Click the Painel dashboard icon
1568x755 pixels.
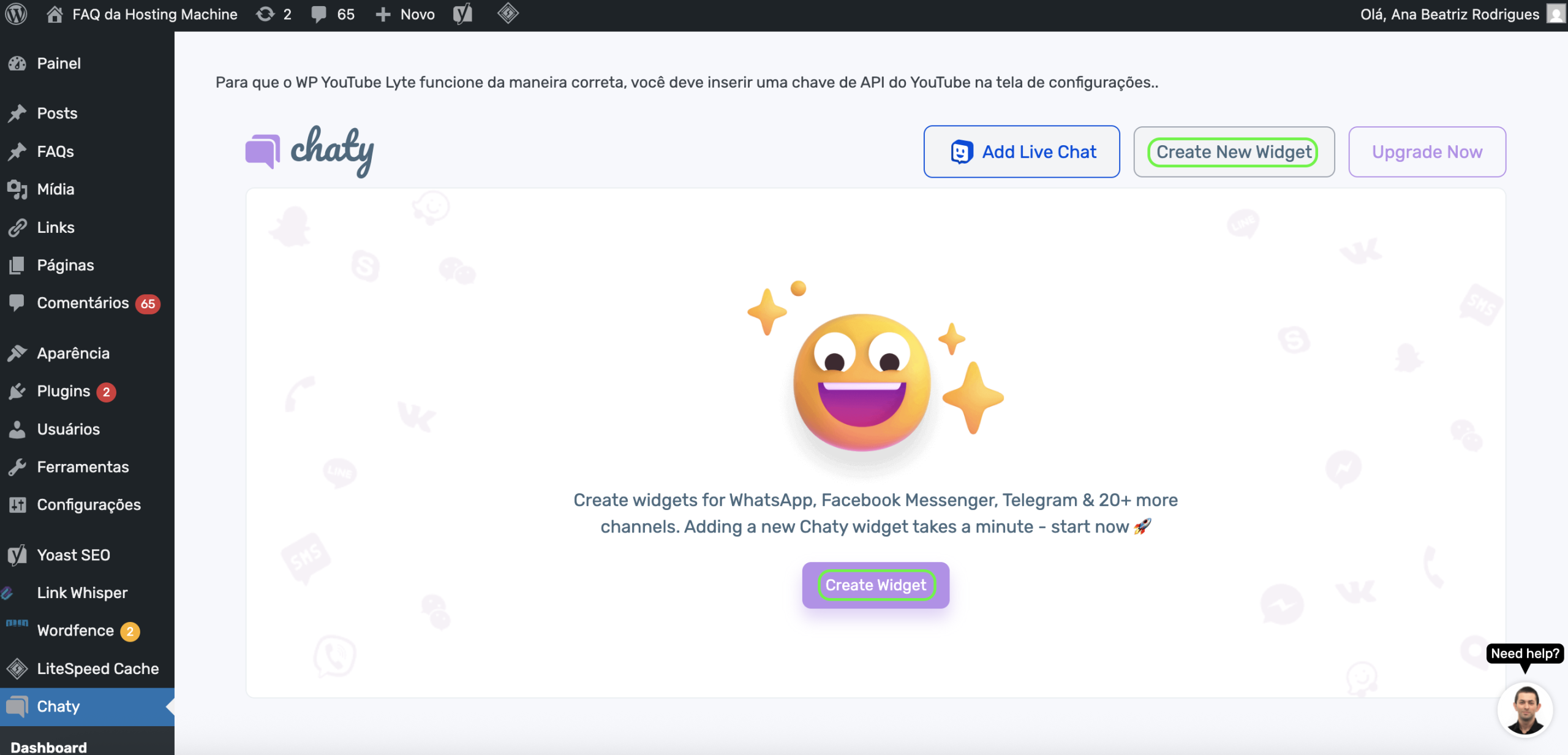point(17,63)
